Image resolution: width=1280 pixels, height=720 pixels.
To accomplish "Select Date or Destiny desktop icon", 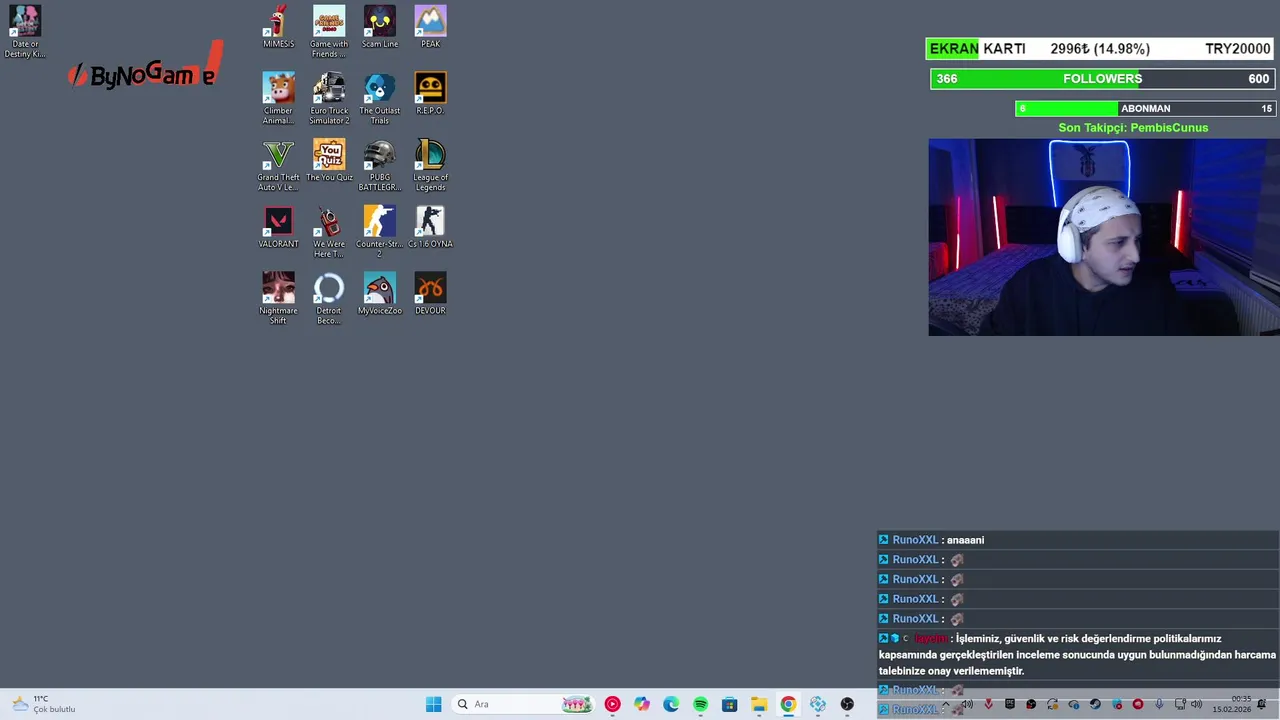I will click(25, 31).
